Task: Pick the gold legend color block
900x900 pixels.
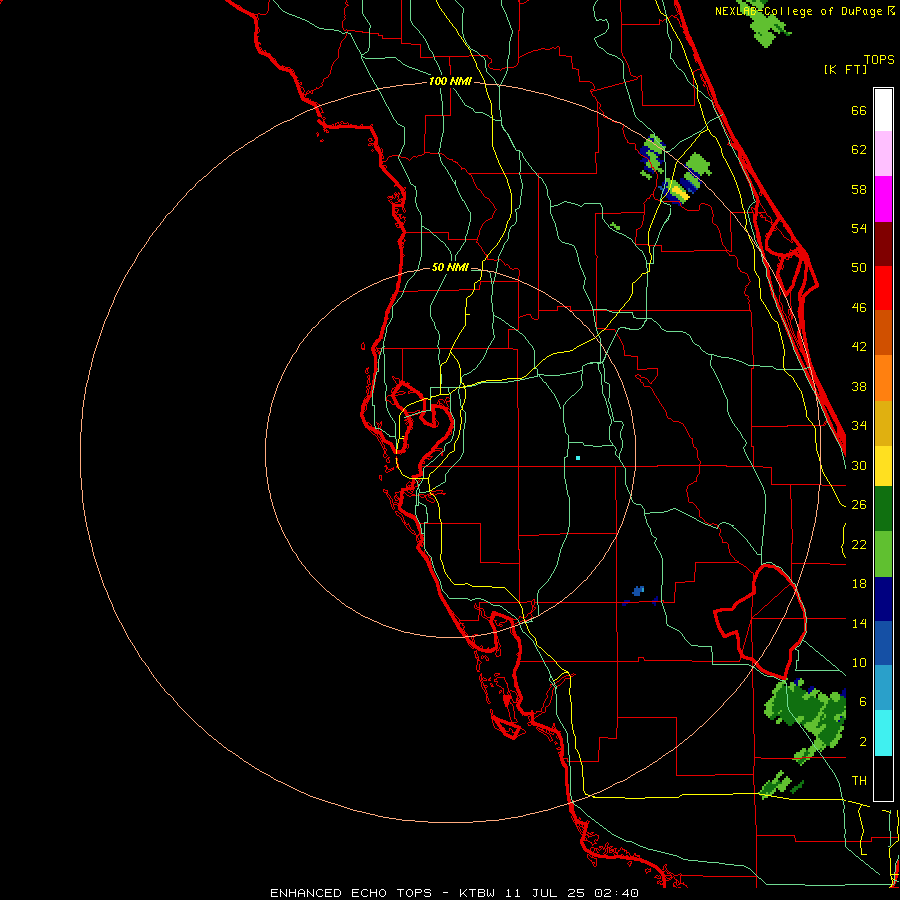Action: (x=883, y=423)
